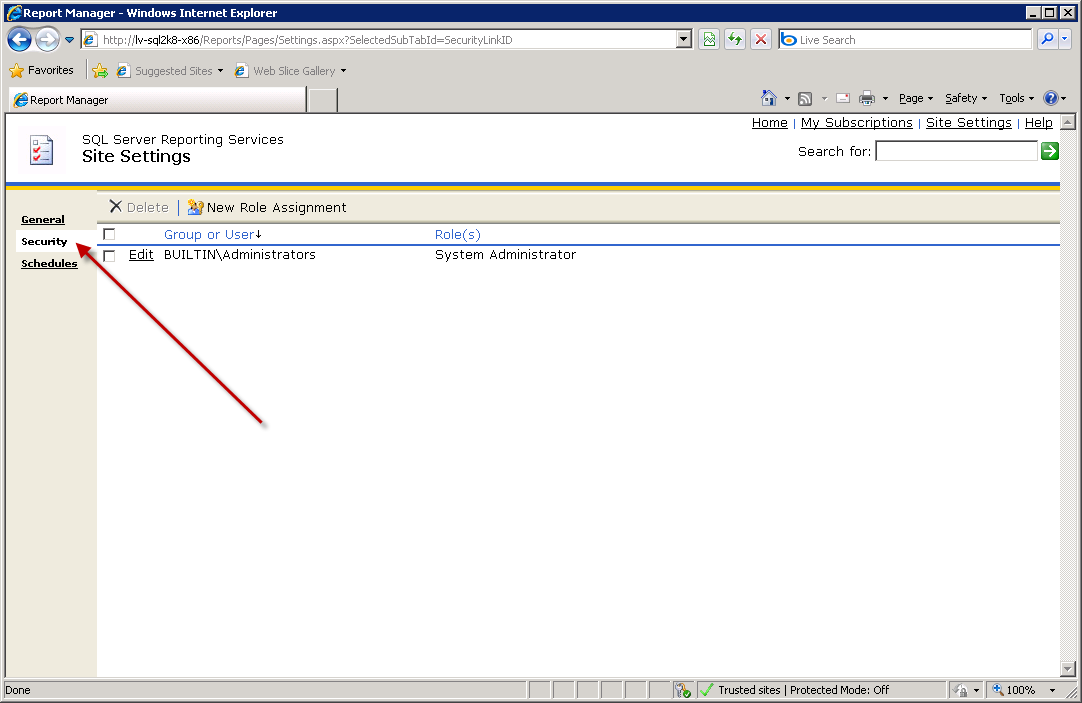Open the Tools menu
The height and width of the screenshot is (703, 1082).
(x=1016, y=98)
